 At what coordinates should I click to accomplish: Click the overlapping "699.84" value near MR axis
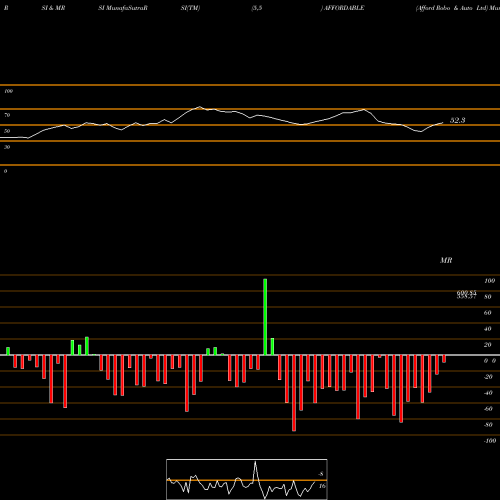click(466, 293)
